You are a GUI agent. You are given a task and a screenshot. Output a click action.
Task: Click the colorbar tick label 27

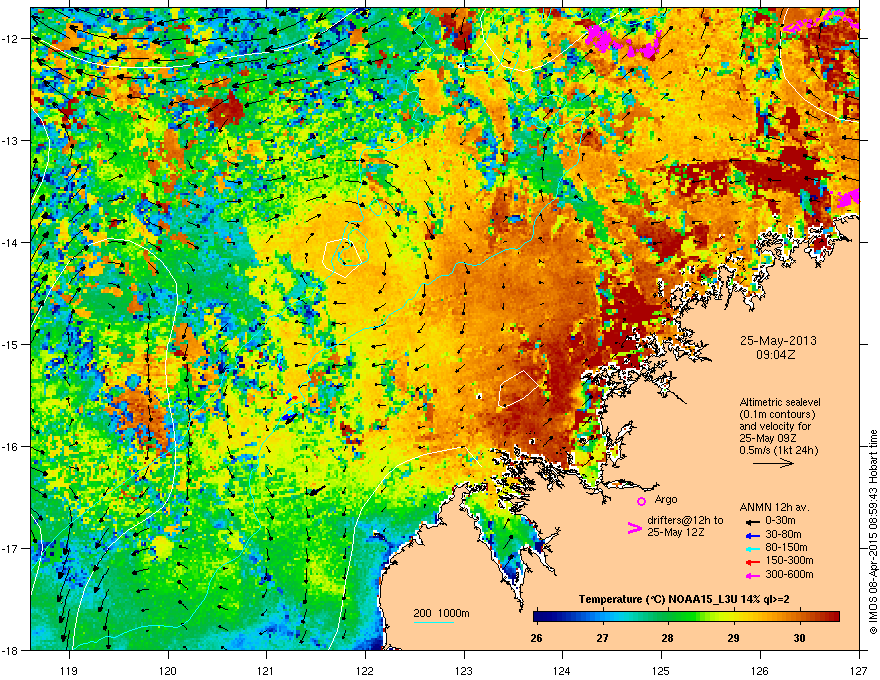(x=602, y=638)
